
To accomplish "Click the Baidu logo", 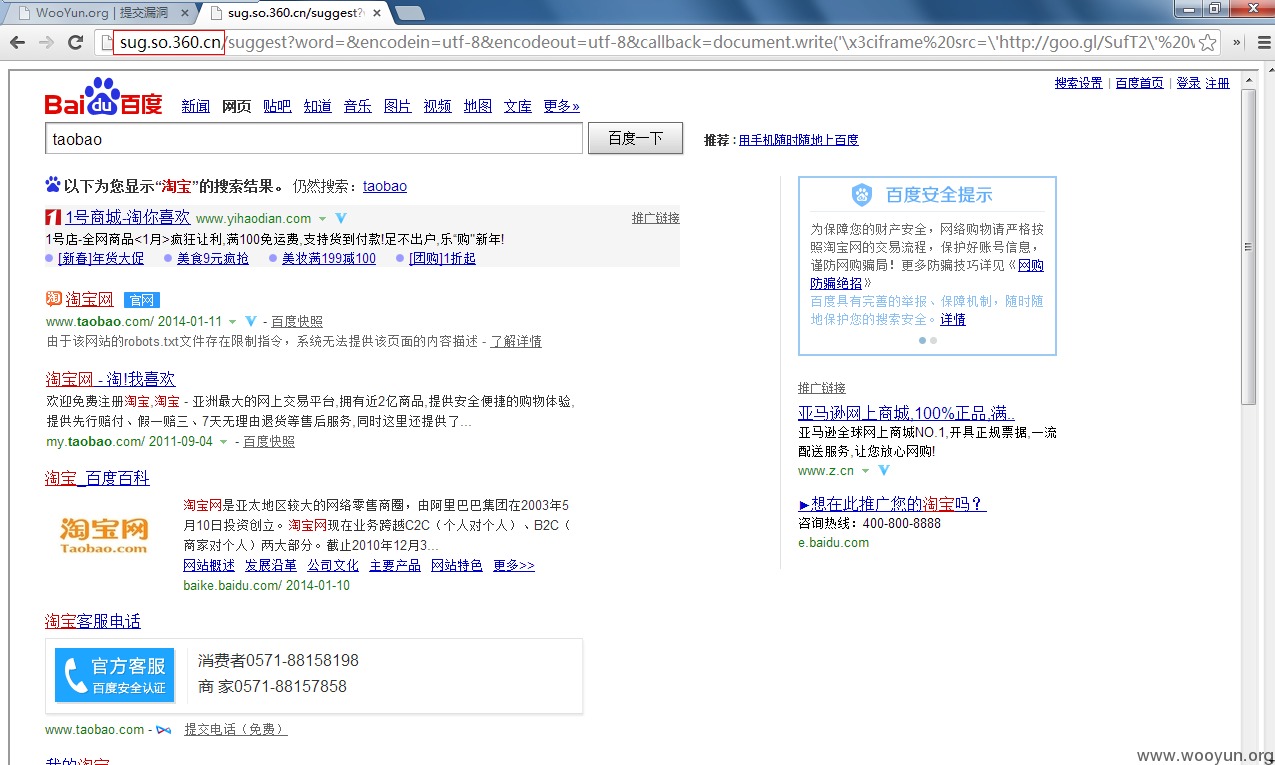I will point(103,97).
